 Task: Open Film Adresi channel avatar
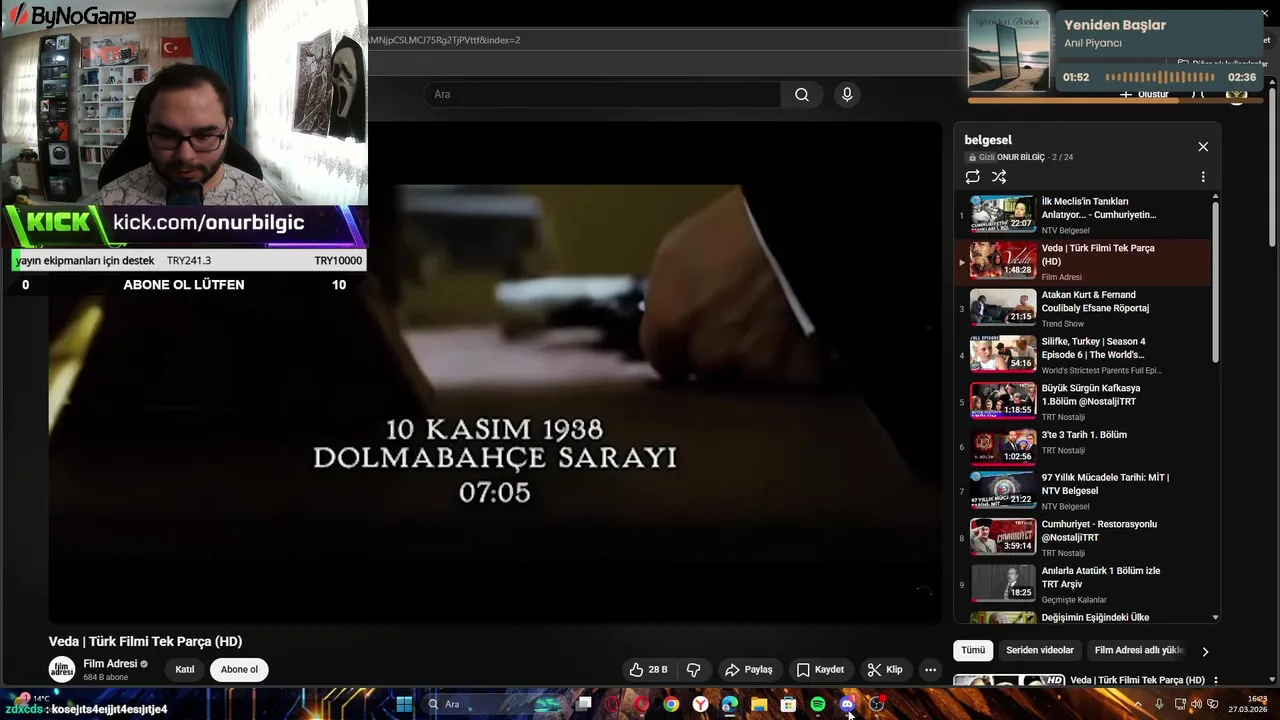click(62, 670)
